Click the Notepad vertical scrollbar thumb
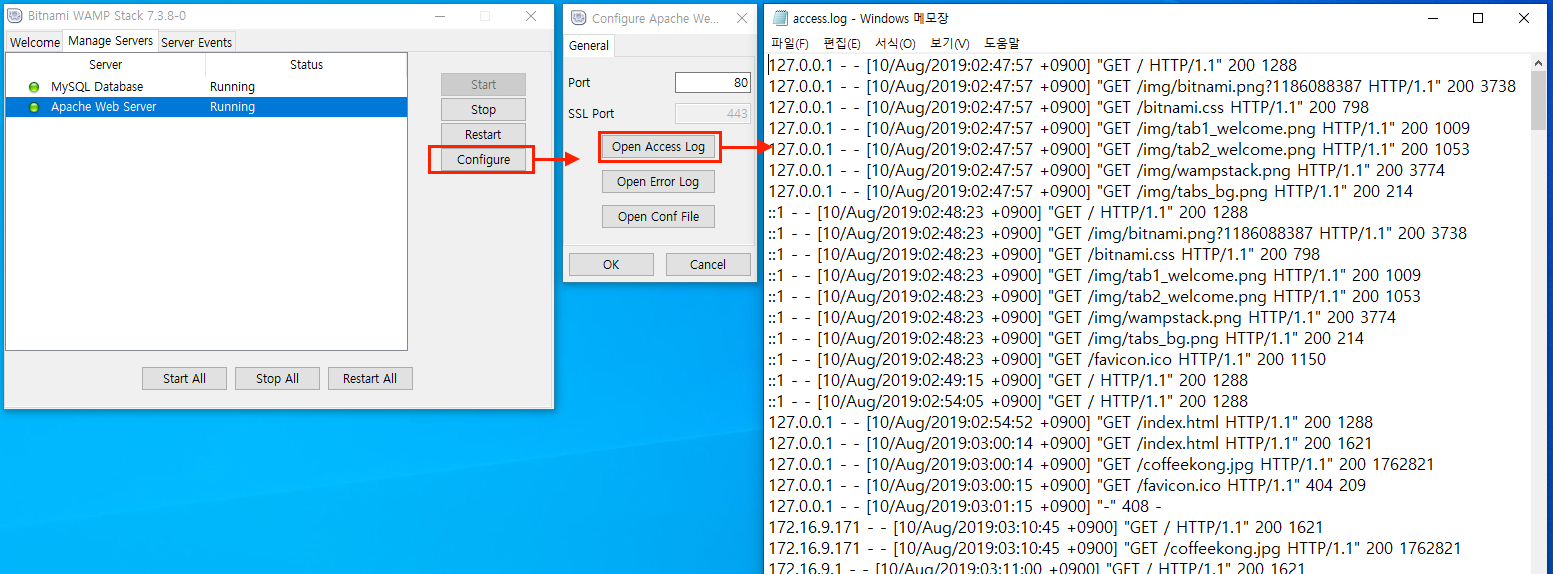This screenshot has width=1553, height=574. point(1539,102)
